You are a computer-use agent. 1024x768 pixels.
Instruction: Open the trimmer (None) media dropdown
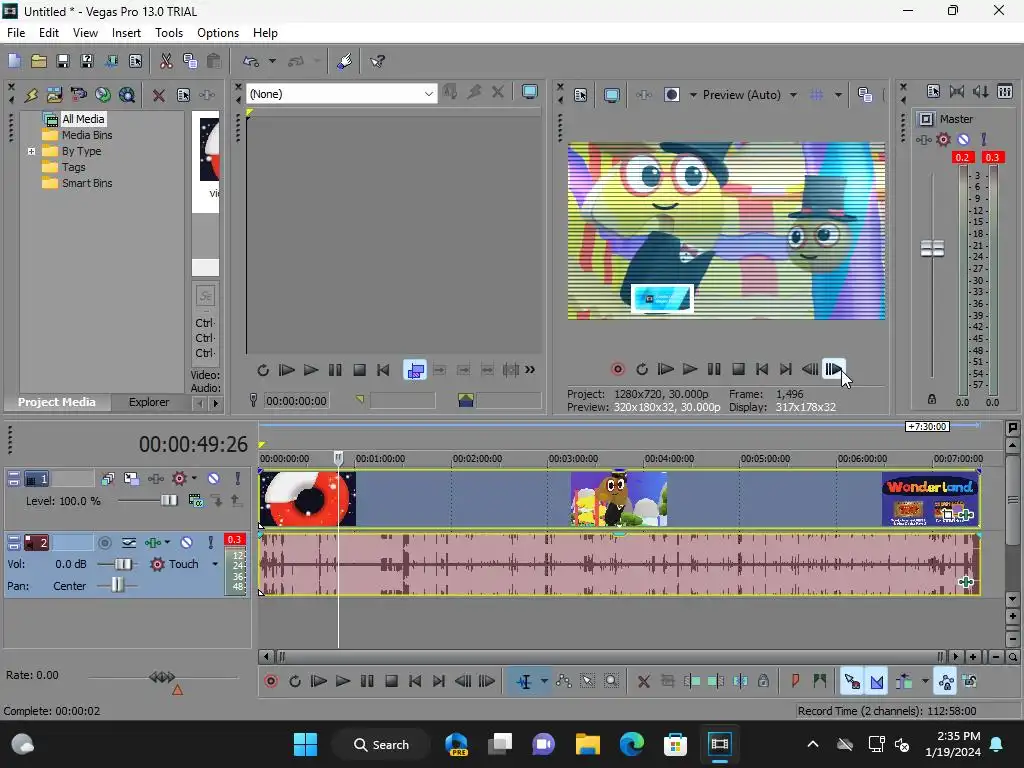[428, 94]
